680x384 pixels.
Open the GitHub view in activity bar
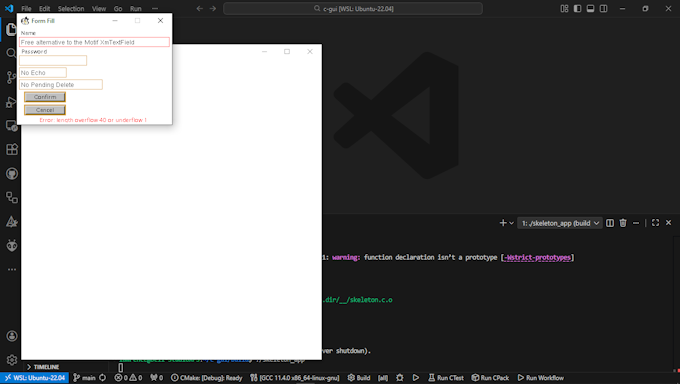pyautogui.click(x=12, y=174)
